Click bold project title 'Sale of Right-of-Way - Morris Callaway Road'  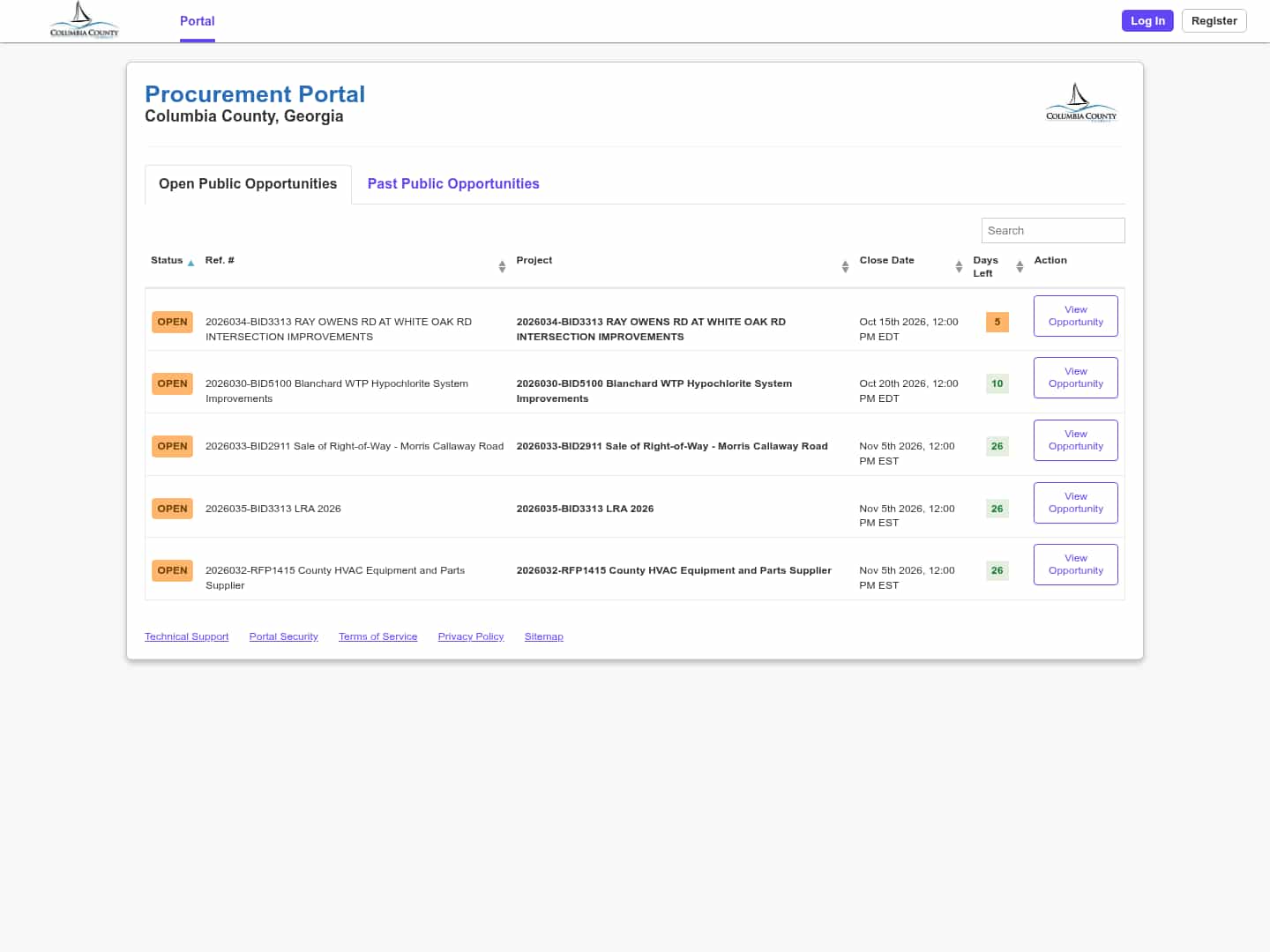(x=716, y=446)
